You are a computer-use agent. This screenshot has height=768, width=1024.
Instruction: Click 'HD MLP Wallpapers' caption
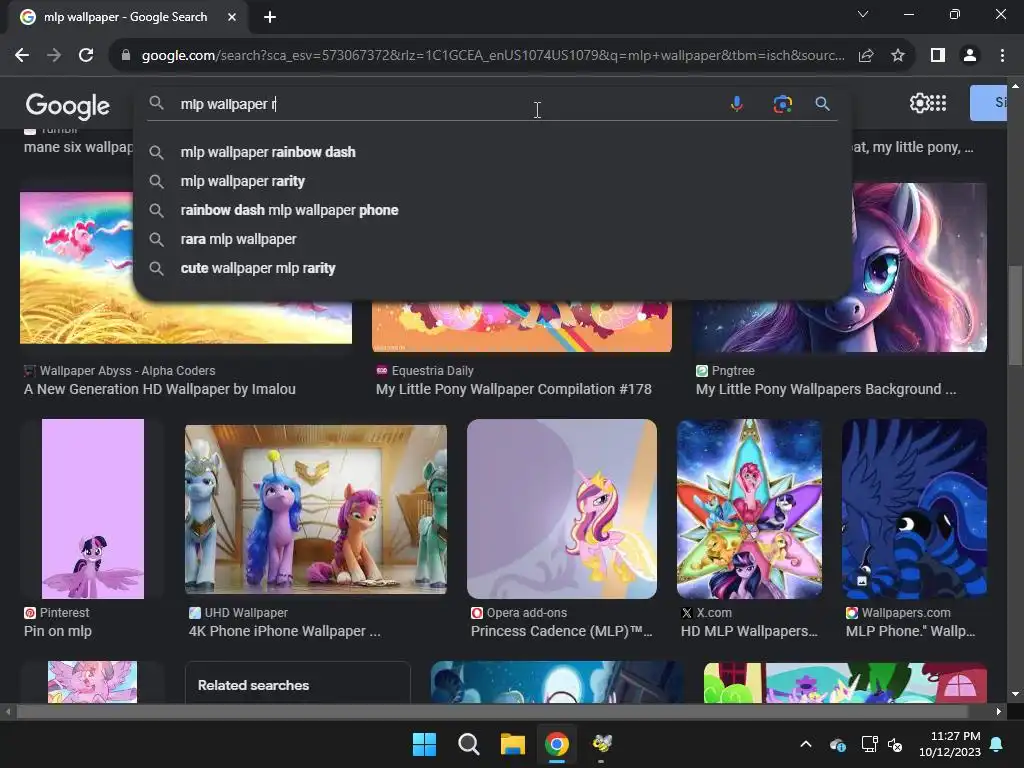pos(749,632)
